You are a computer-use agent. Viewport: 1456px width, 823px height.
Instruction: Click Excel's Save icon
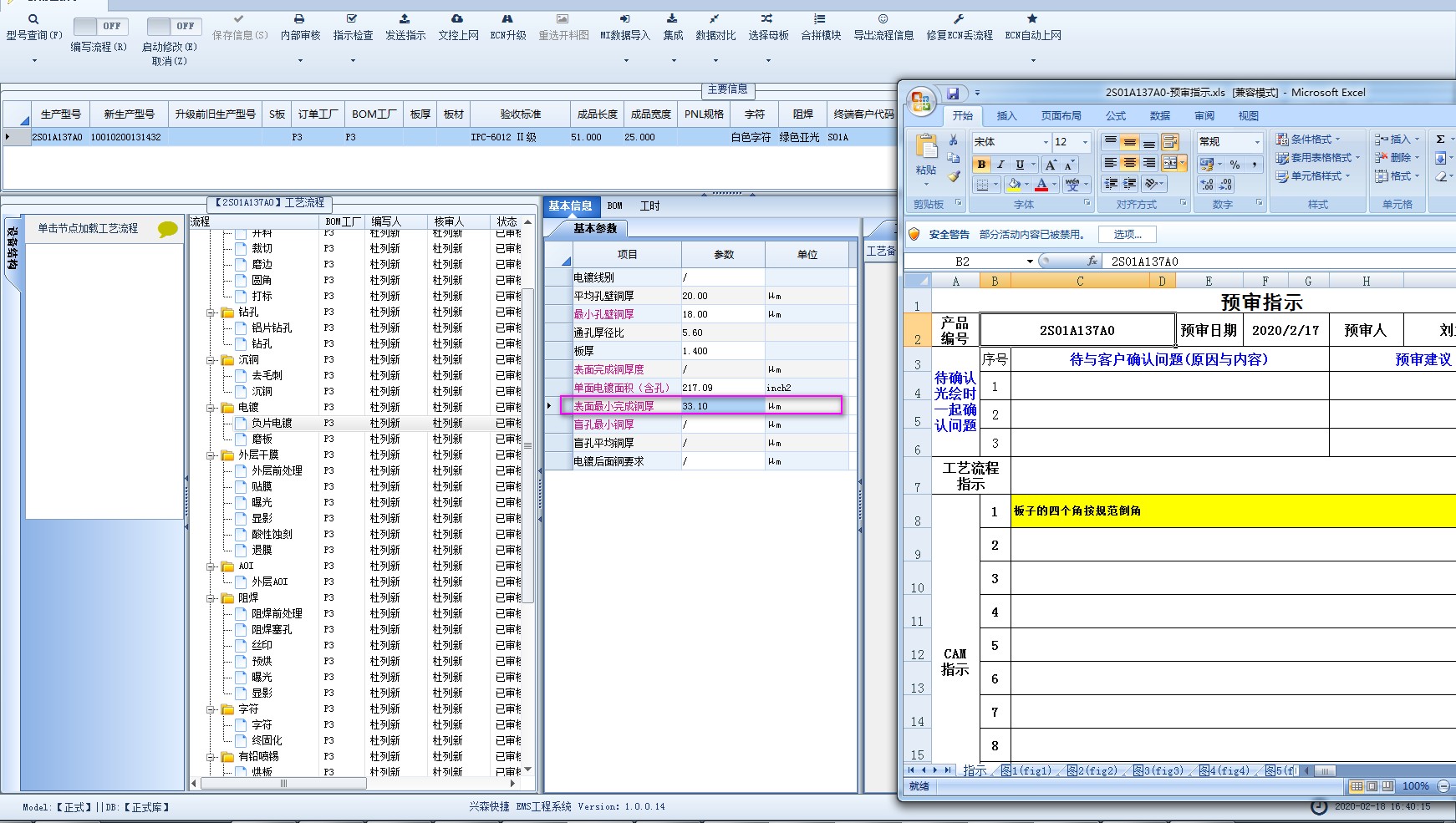952,93
